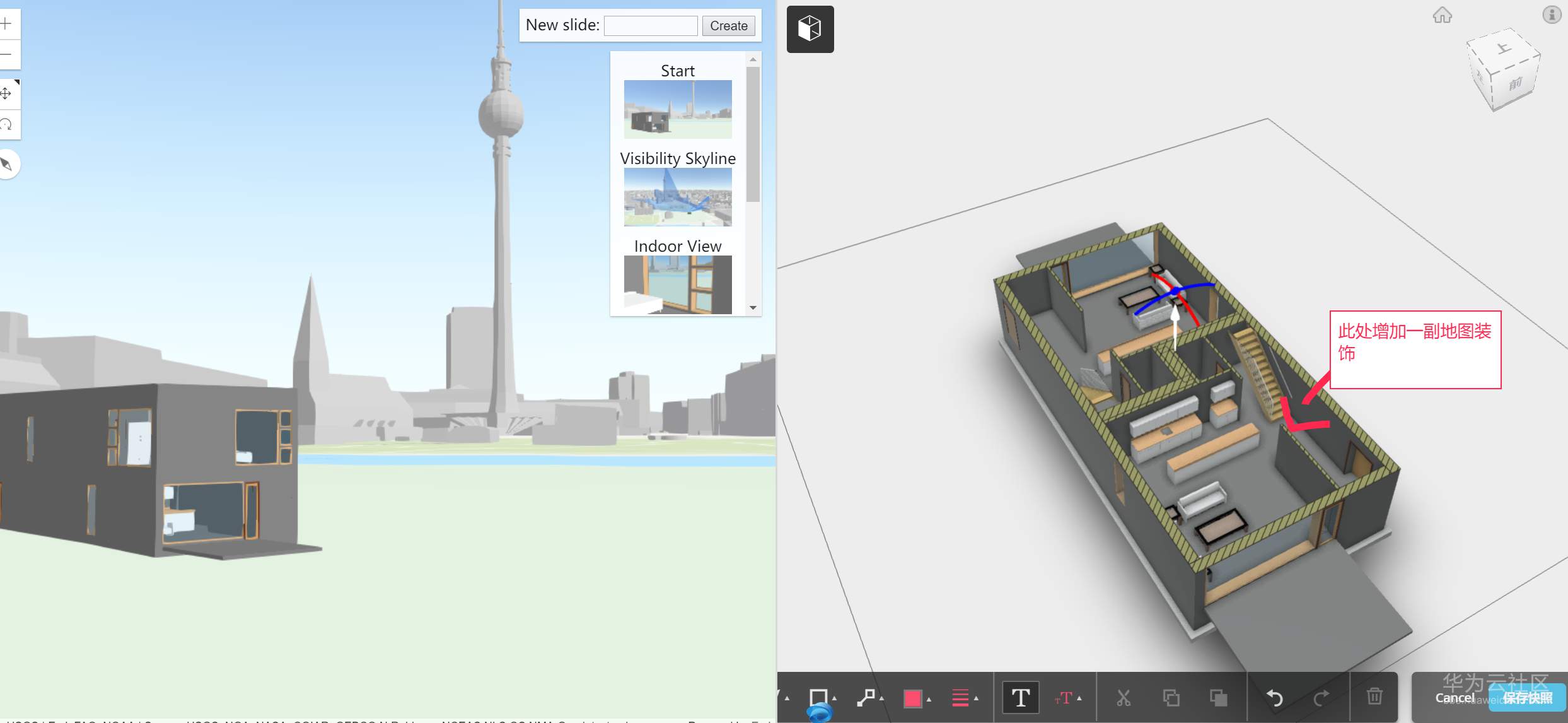Image resolution: width=1568 pixels, height=723 pixels.
Task: Open the info panel icon
Action: [x=1551, y=14]
